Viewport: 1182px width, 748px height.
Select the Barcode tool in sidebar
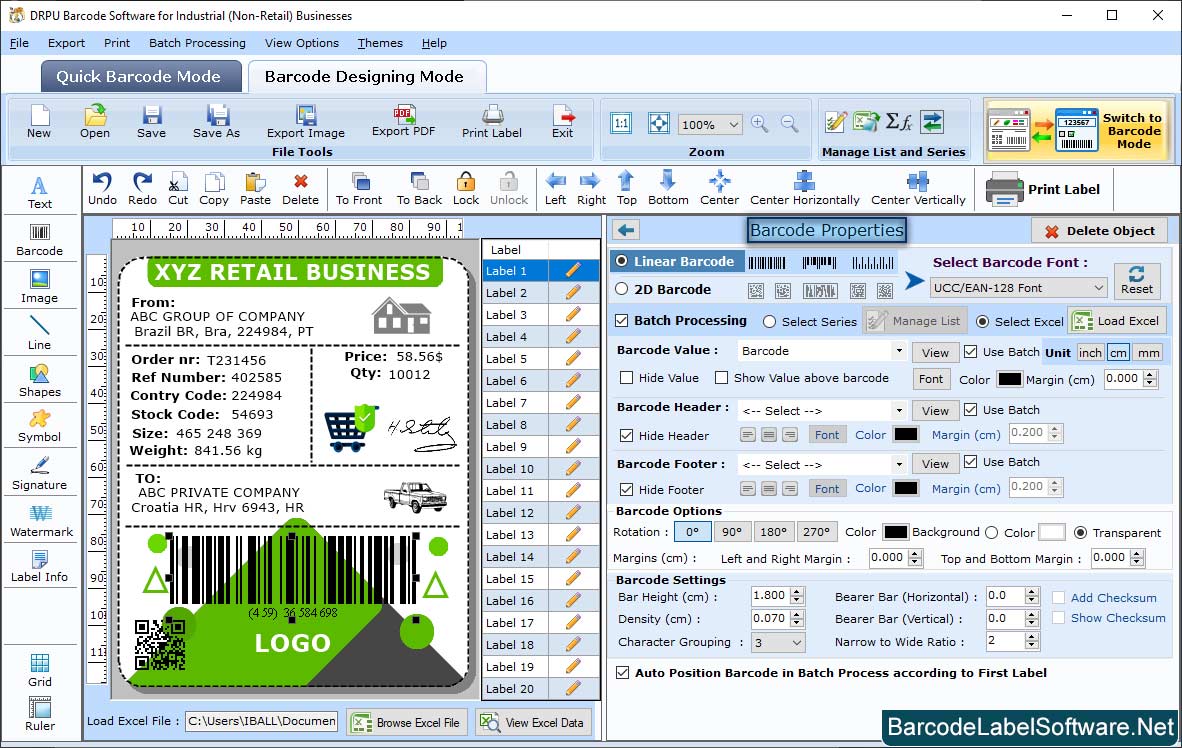point(39,237)
